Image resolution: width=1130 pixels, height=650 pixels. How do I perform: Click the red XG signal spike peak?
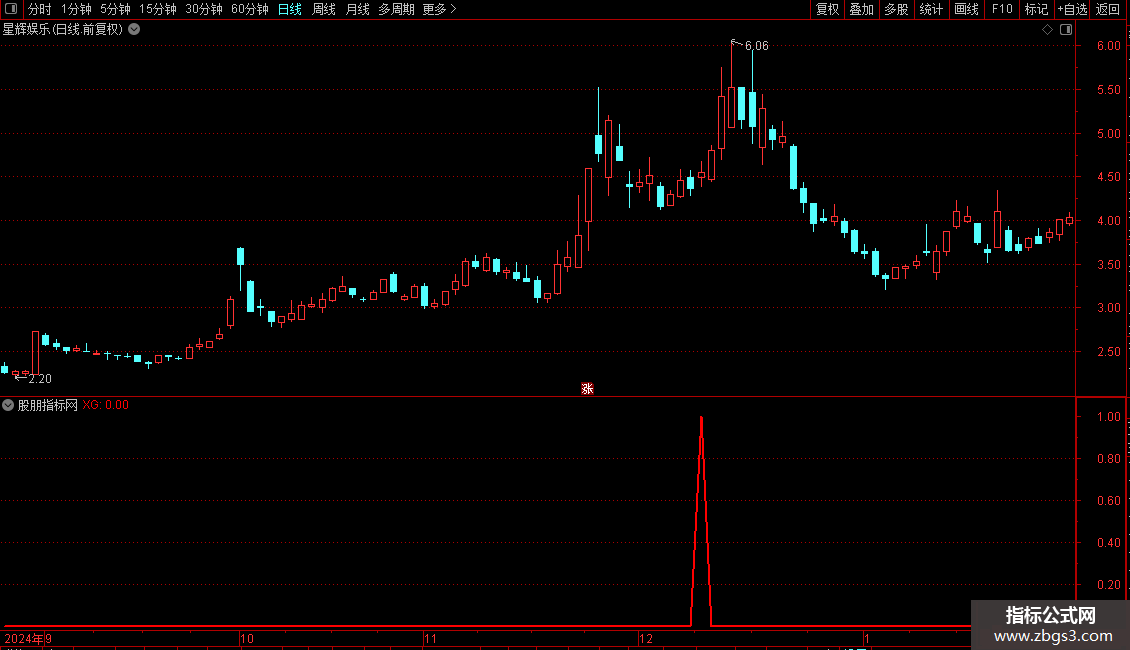701,419
